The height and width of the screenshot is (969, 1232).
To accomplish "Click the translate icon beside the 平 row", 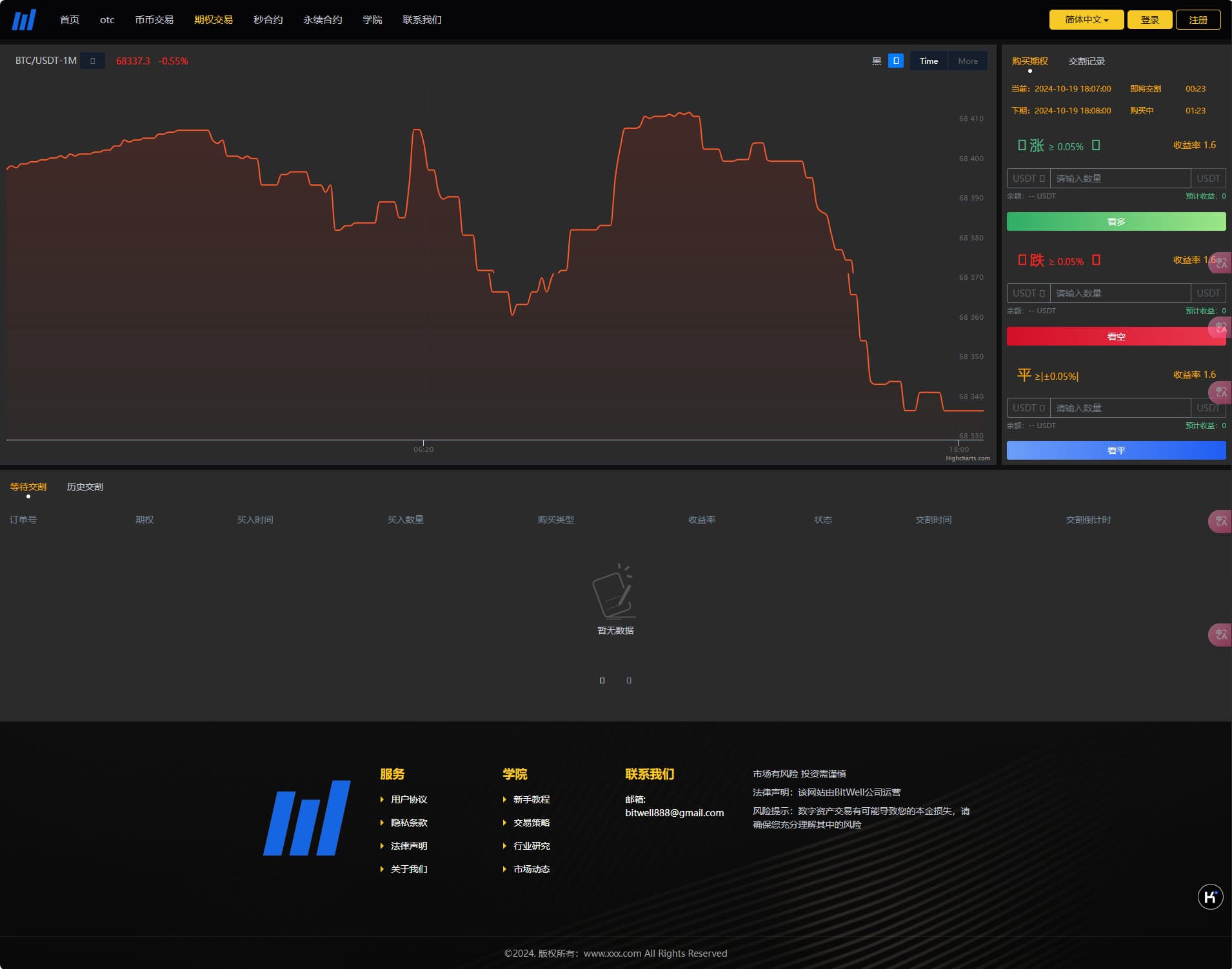I will pyautogui.click(x=1220, y=392).
